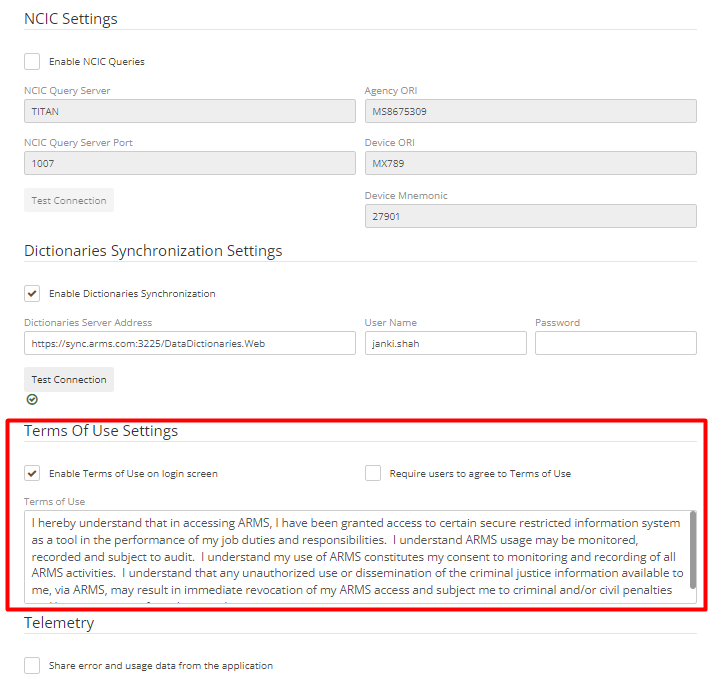Click the Terms Of Use Settings heading

101,430
